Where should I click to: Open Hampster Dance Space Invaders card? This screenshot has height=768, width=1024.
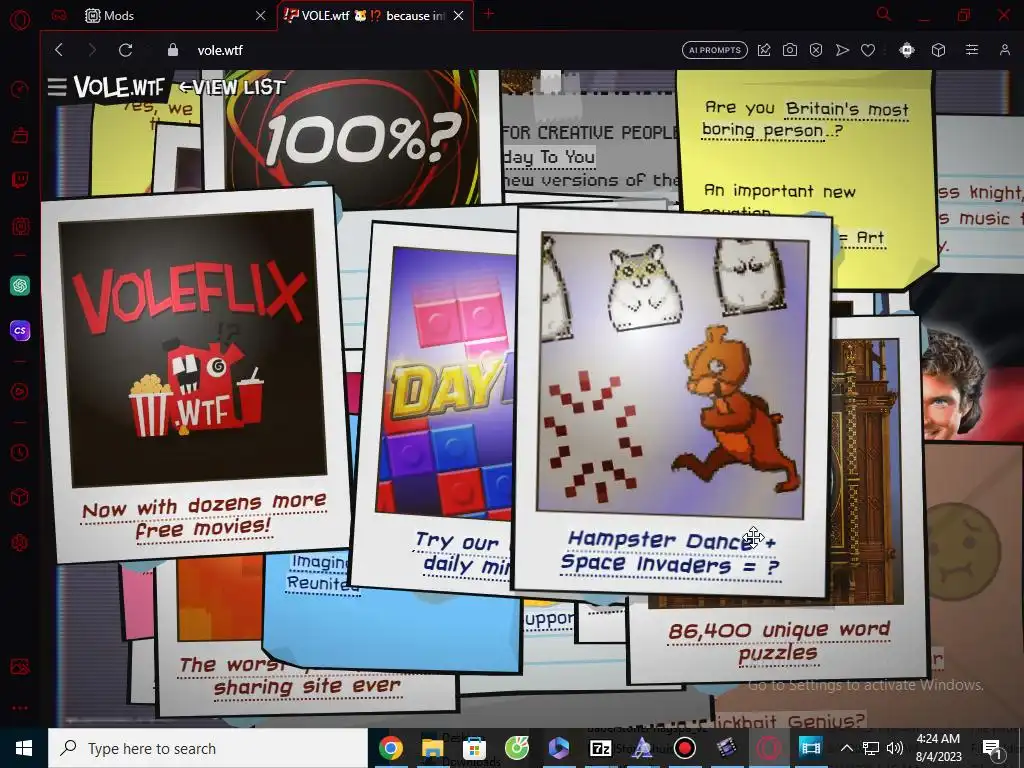(671, 402)
